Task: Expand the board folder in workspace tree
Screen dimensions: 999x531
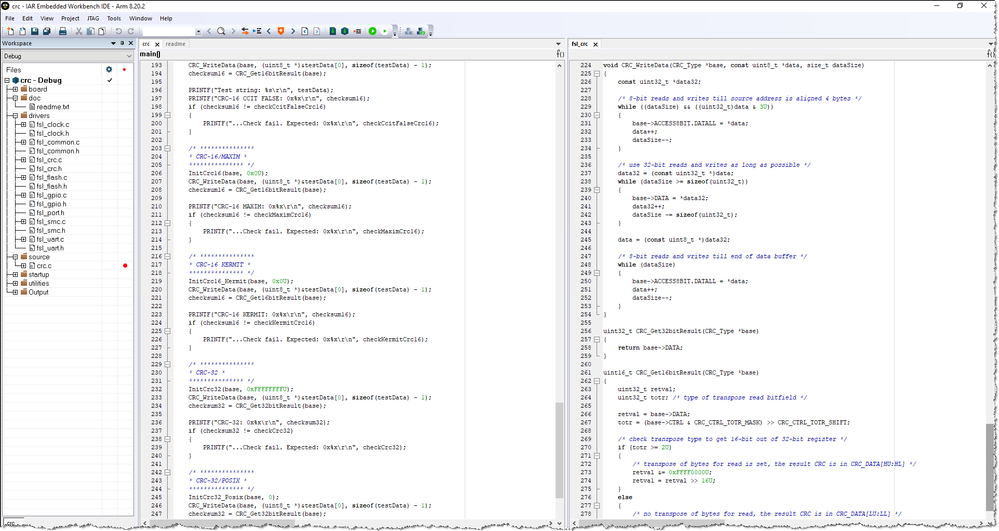Action: (x=14, y=89)
